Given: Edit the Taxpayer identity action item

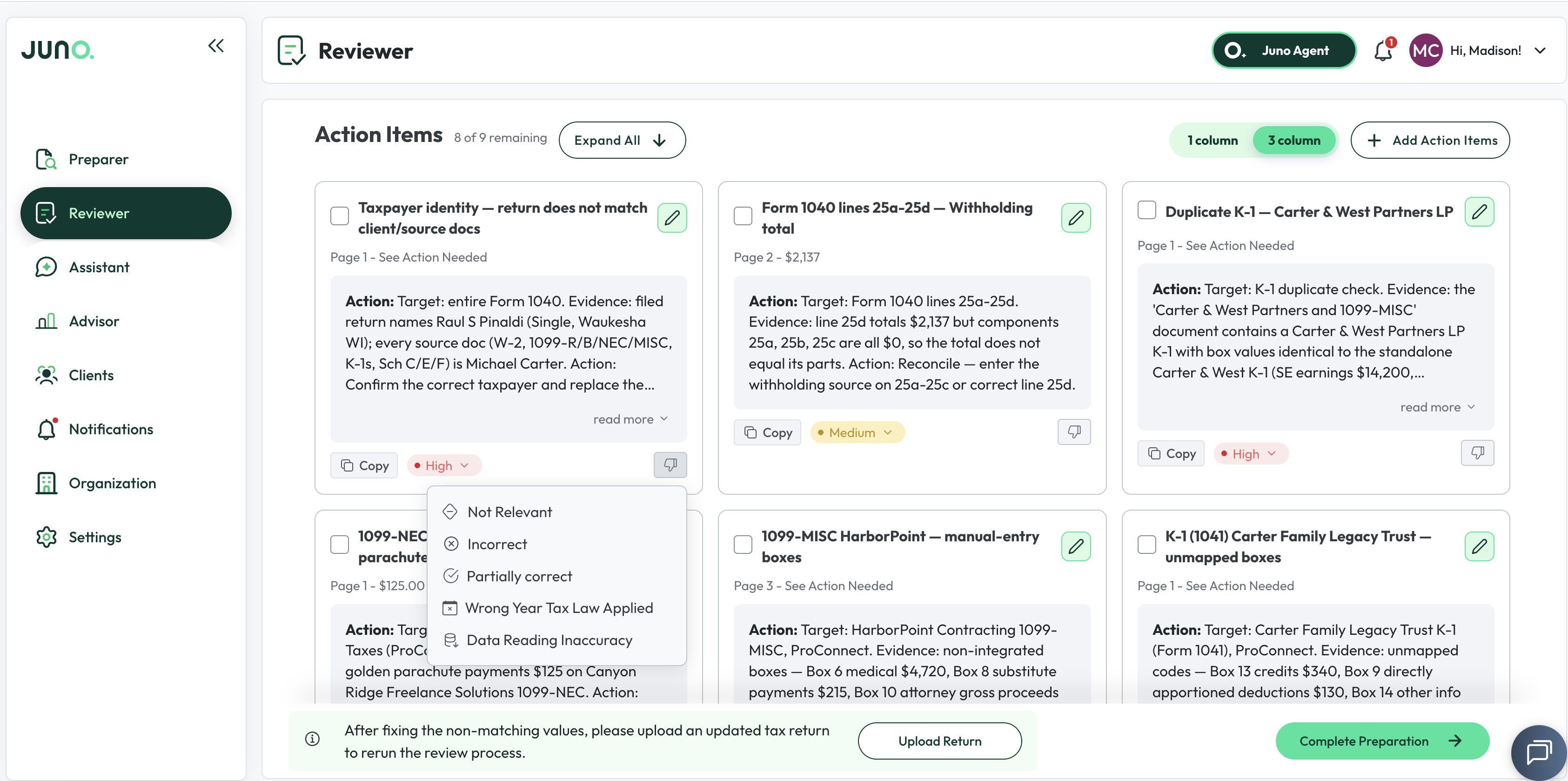Looking at the screenshot, I should click(672, 218).
